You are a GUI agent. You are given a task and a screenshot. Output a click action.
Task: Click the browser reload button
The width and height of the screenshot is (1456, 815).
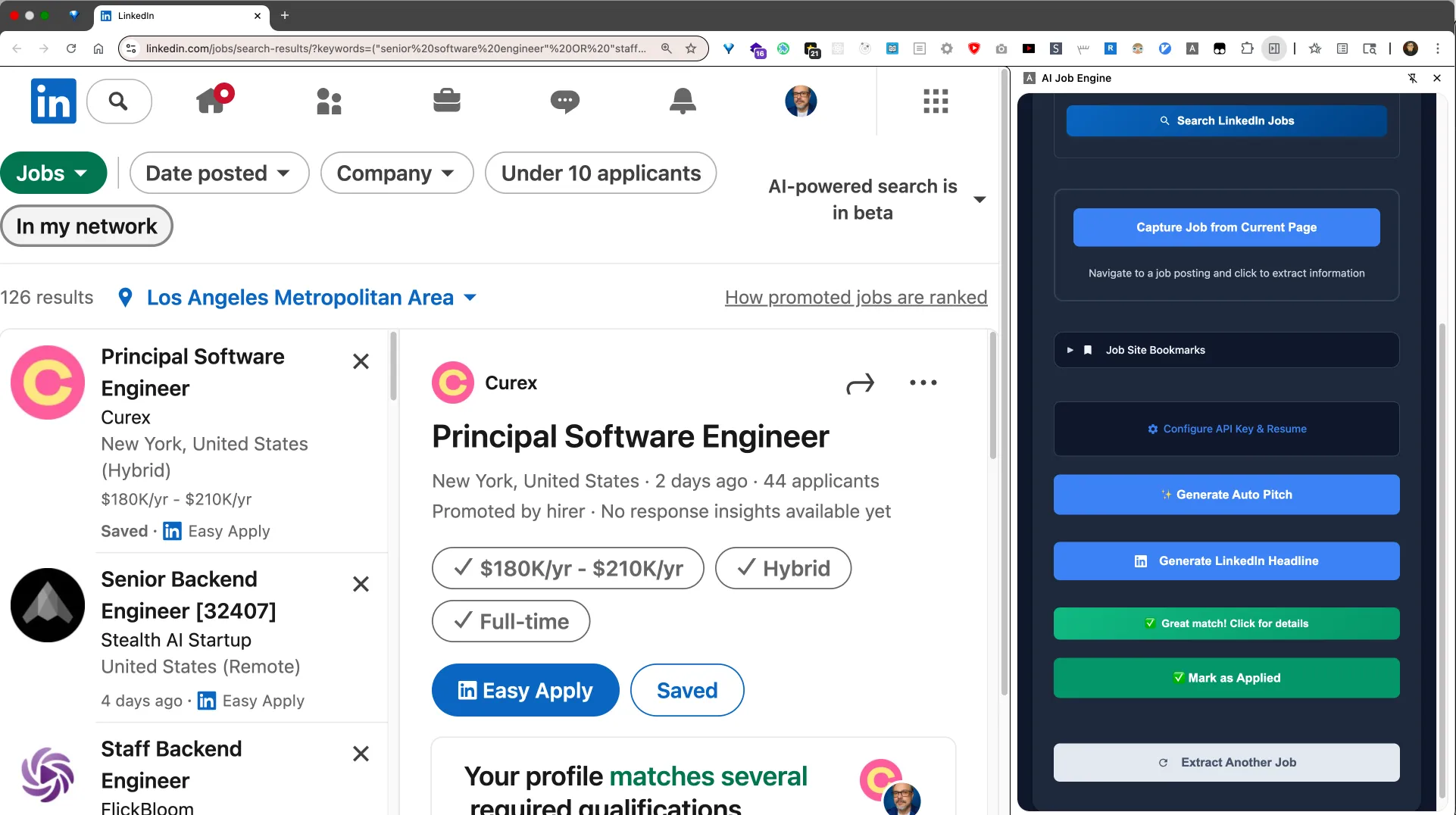[x=71, y=48]
